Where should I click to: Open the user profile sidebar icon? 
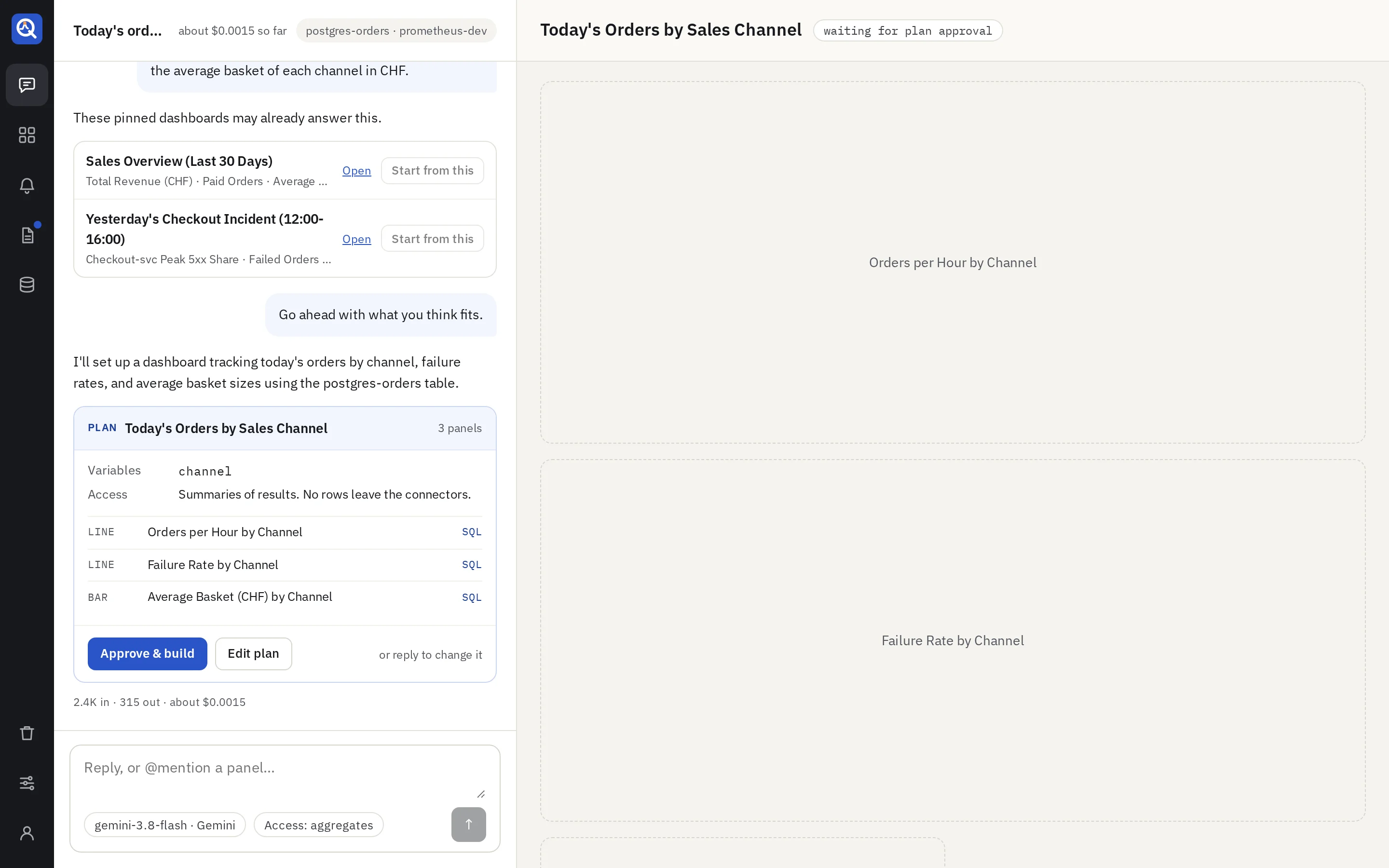pyautogui.click(x=27, y=833)
